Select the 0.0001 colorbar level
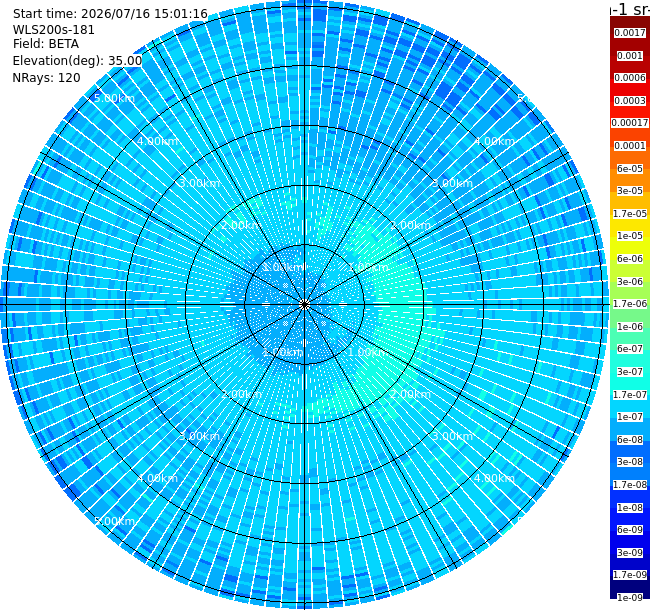The image size is (650, 610). pos(630,146)
